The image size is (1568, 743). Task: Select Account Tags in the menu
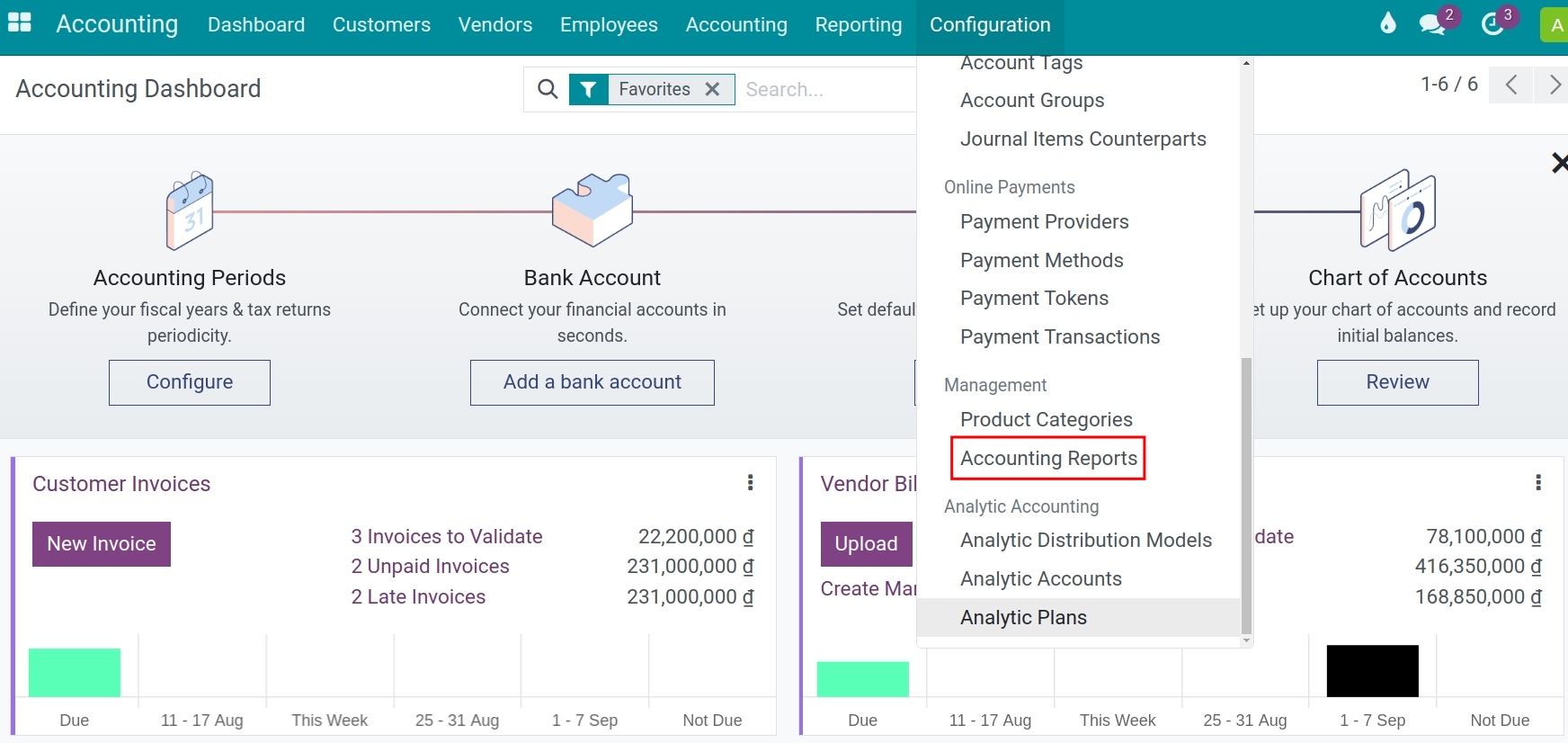coord(1021,64)
